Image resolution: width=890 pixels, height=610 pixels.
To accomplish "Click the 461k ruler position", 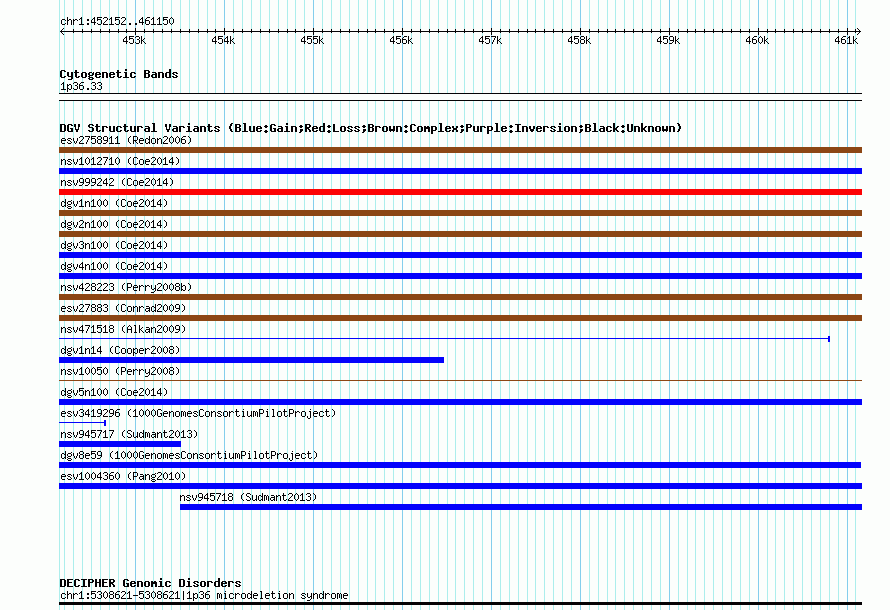I will (x=846, y=40).
